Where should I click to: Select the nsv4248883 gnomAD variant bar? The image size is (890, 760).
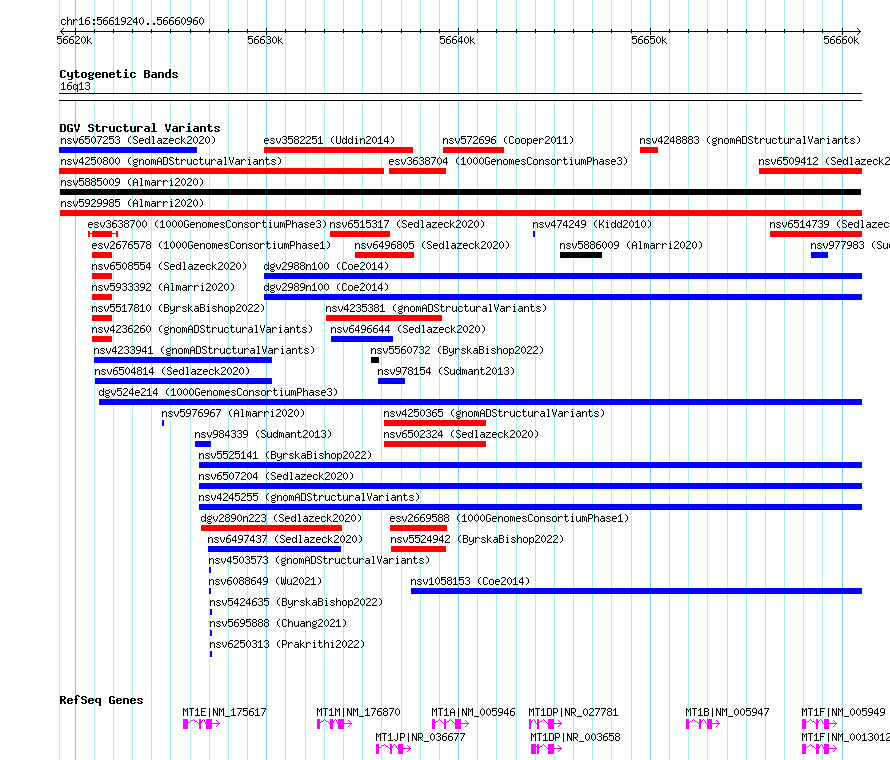click(x=649, y=150)
